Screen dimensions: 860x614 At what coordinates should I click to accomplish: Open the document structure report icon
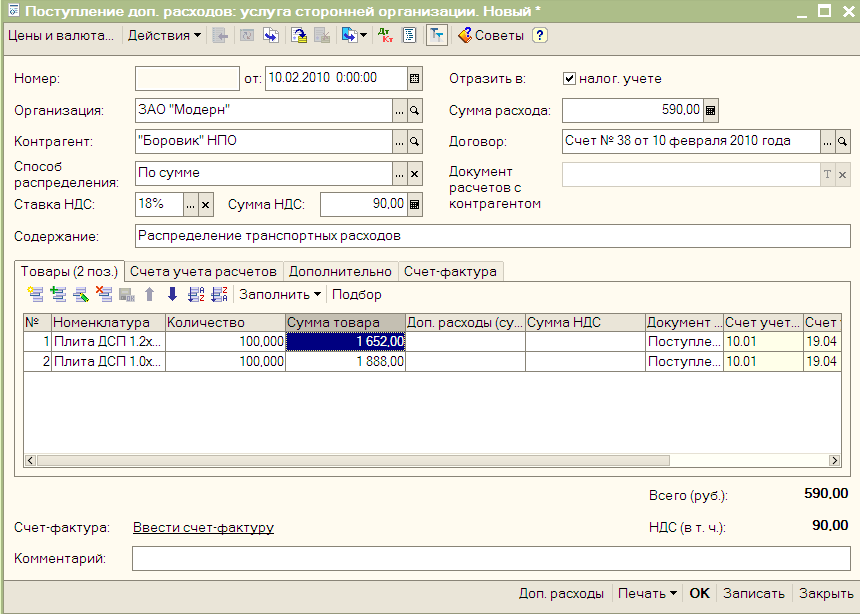click(x=410, y=36)
